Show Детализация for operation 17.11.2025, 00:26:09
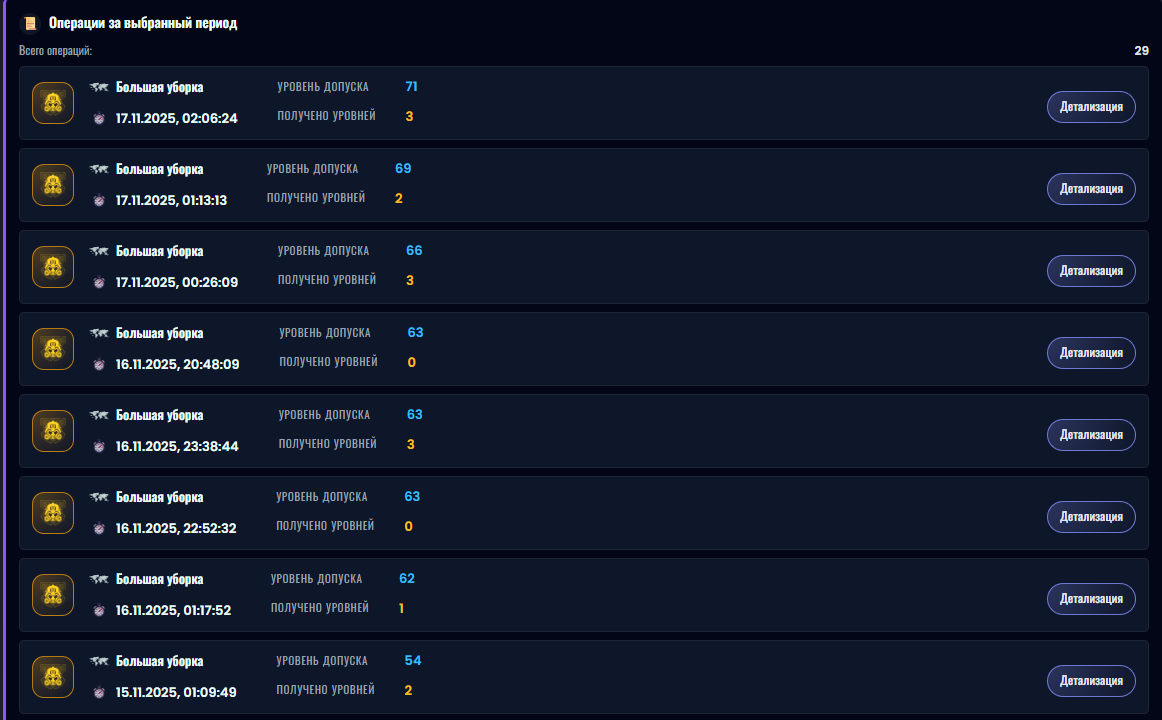The width and height of the screenshot is (1162, 720). point(1091,271)
